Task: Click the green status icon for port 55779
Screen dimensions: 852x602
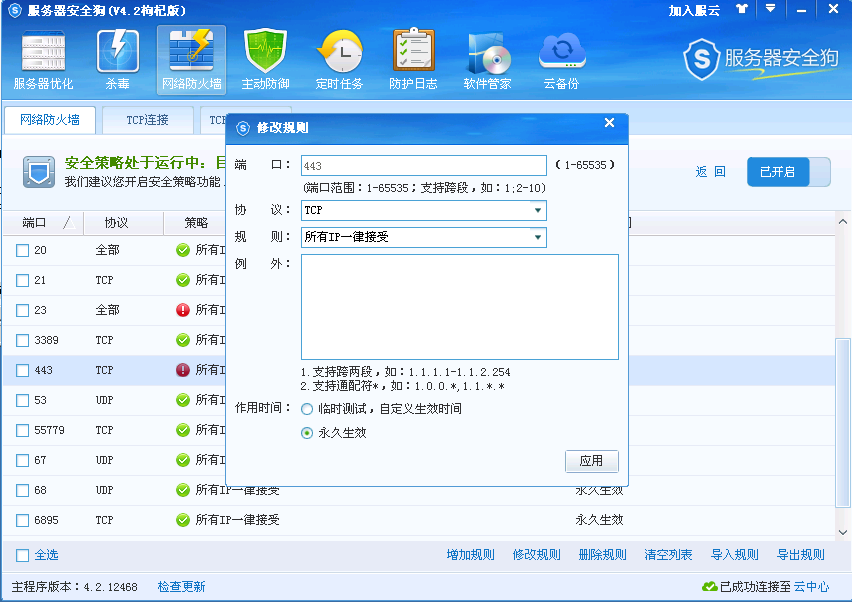Action: (183, 430)
